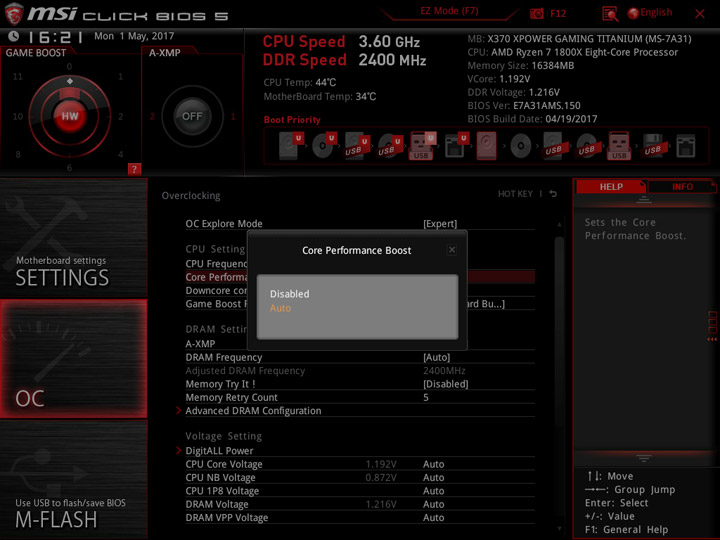
Task: Toggle the A-XMP OFF button
Action: pos(192,116)
